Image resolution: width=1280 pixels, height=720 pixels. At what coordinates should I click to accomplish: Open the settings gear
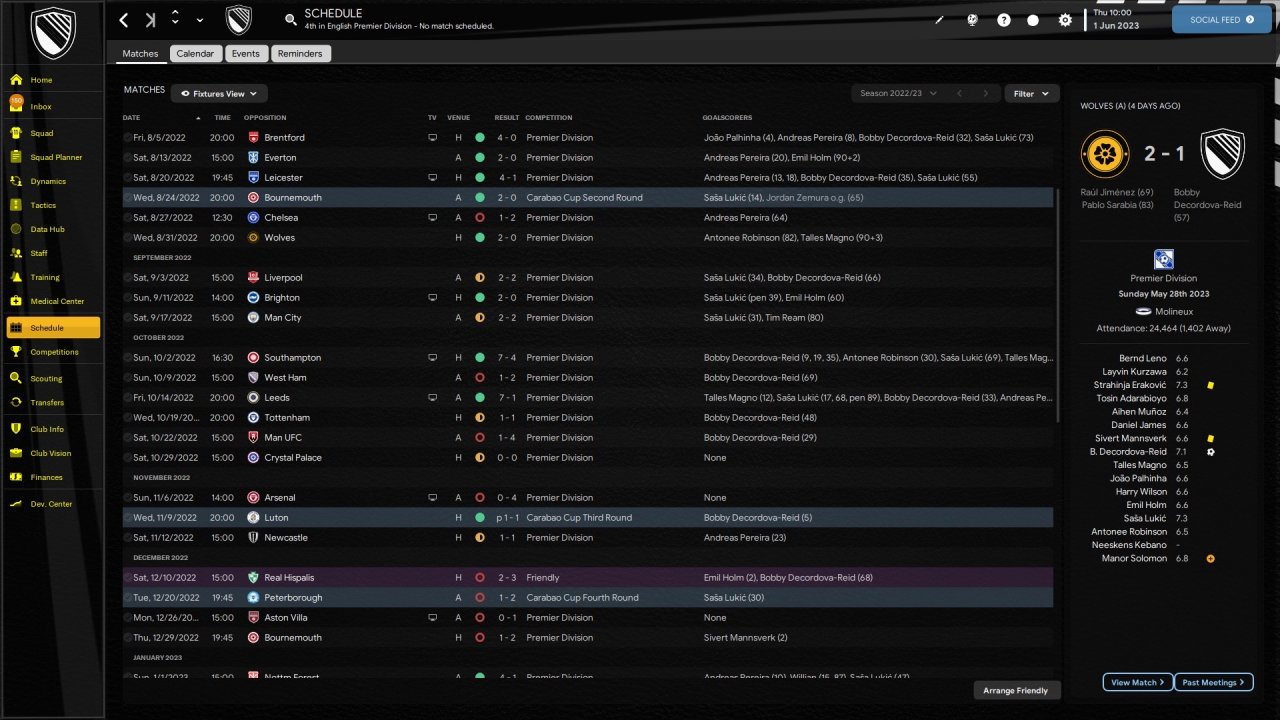pyautogui.click(x=1065, y=20)
